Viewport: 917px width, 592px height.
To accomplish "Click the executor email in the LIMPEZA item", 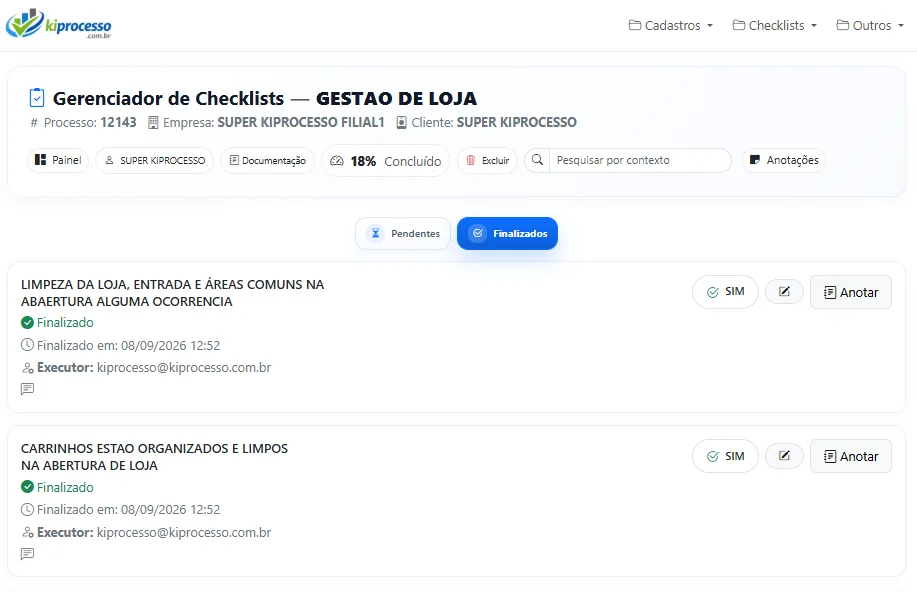I will pyautogui.click(x=184, y=367).
